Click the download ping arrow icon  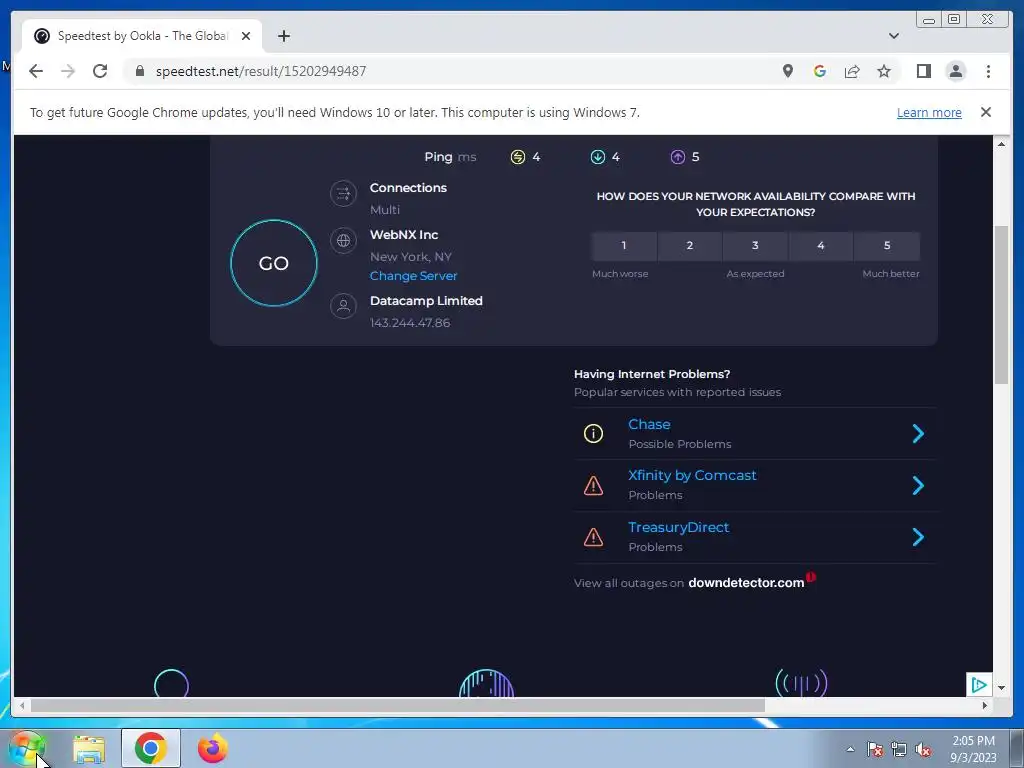[x=598, y=157]
